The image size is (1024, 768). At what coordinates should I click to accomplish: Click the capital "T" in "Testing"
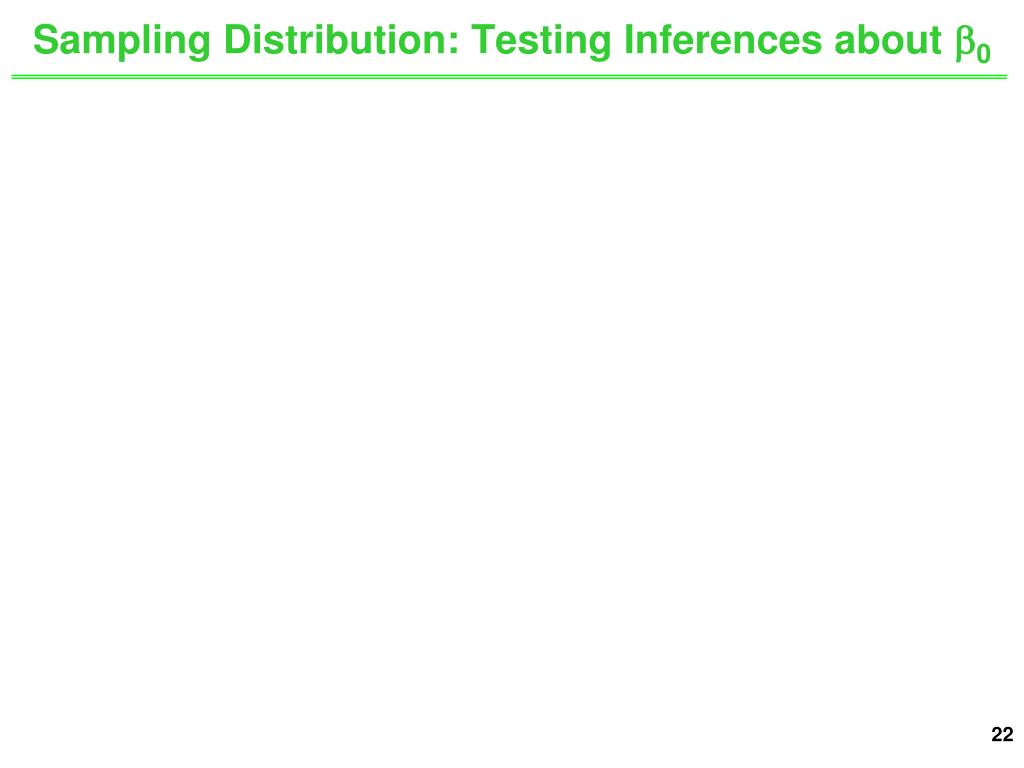pyautogui.click(x=483, y=40)
